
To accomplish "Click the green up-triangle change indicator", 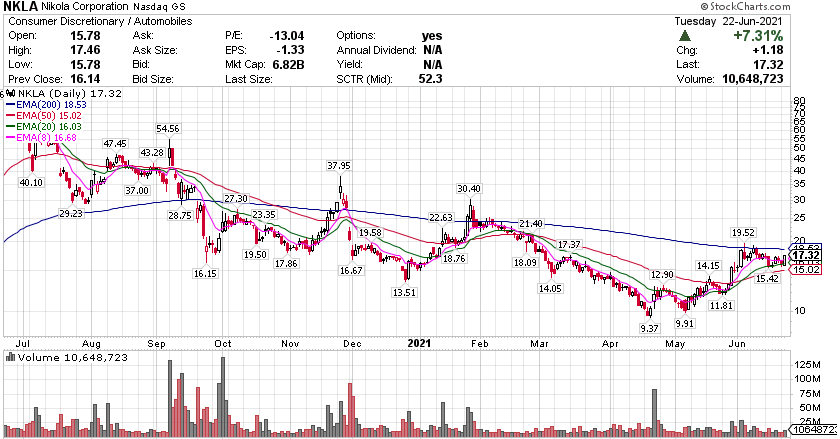I will (x=685, y=36).
